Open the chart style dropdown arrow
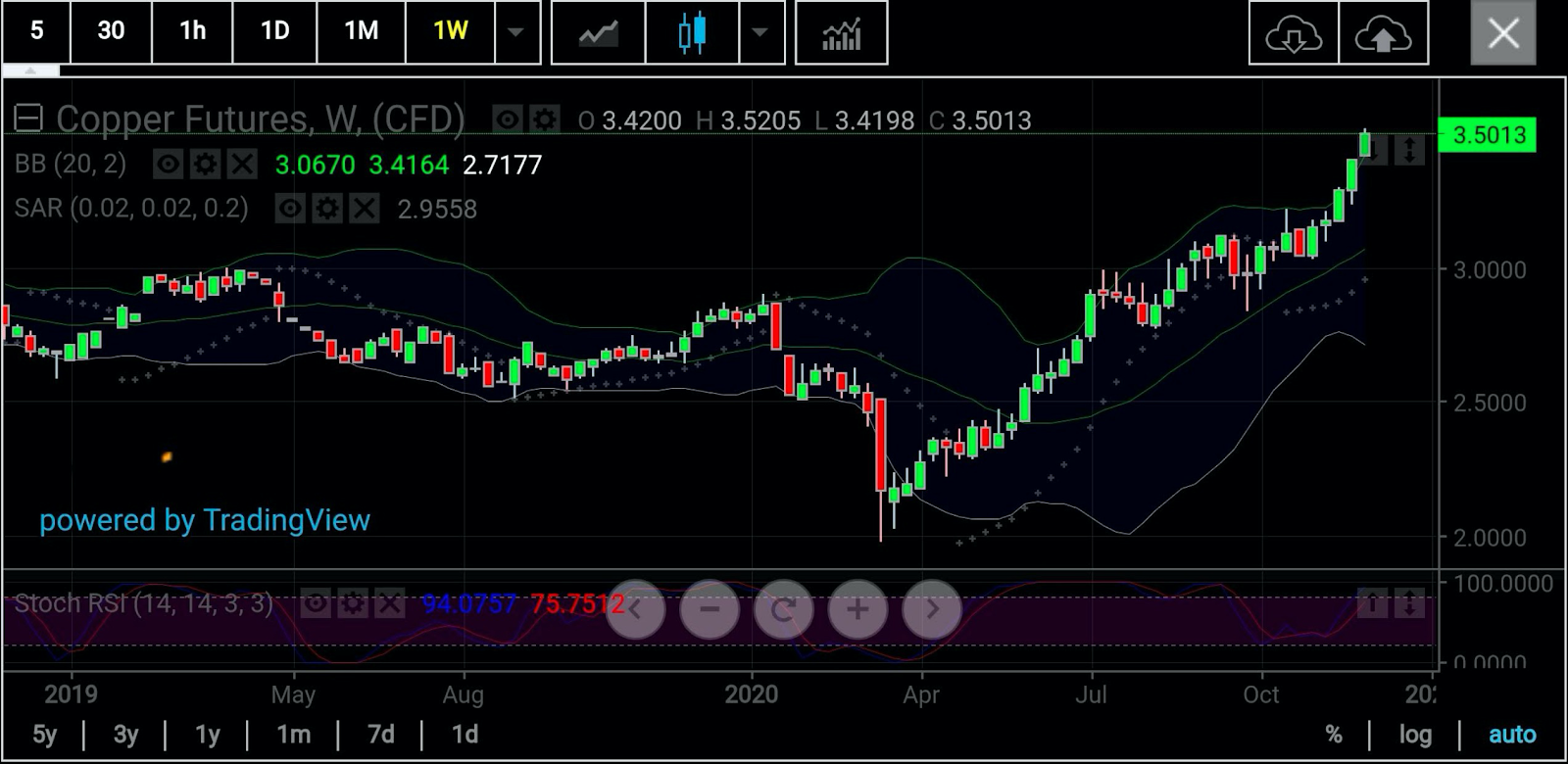This screenshot has height=764, width=1568. point(760,33)
